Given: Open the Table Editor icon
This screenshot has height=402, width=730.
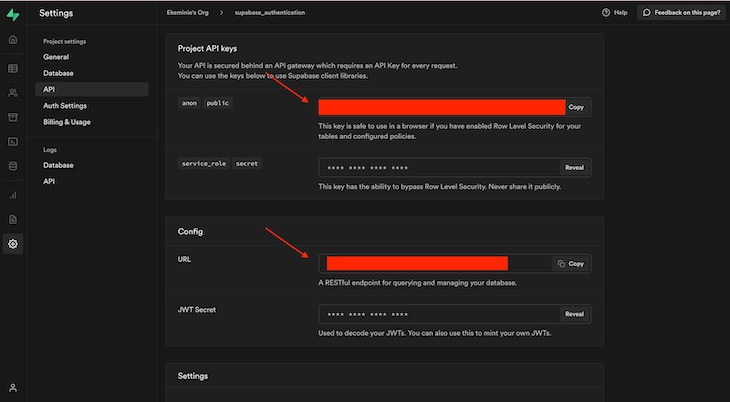Looking at the screenshot, I should click(x=13, y=68).
